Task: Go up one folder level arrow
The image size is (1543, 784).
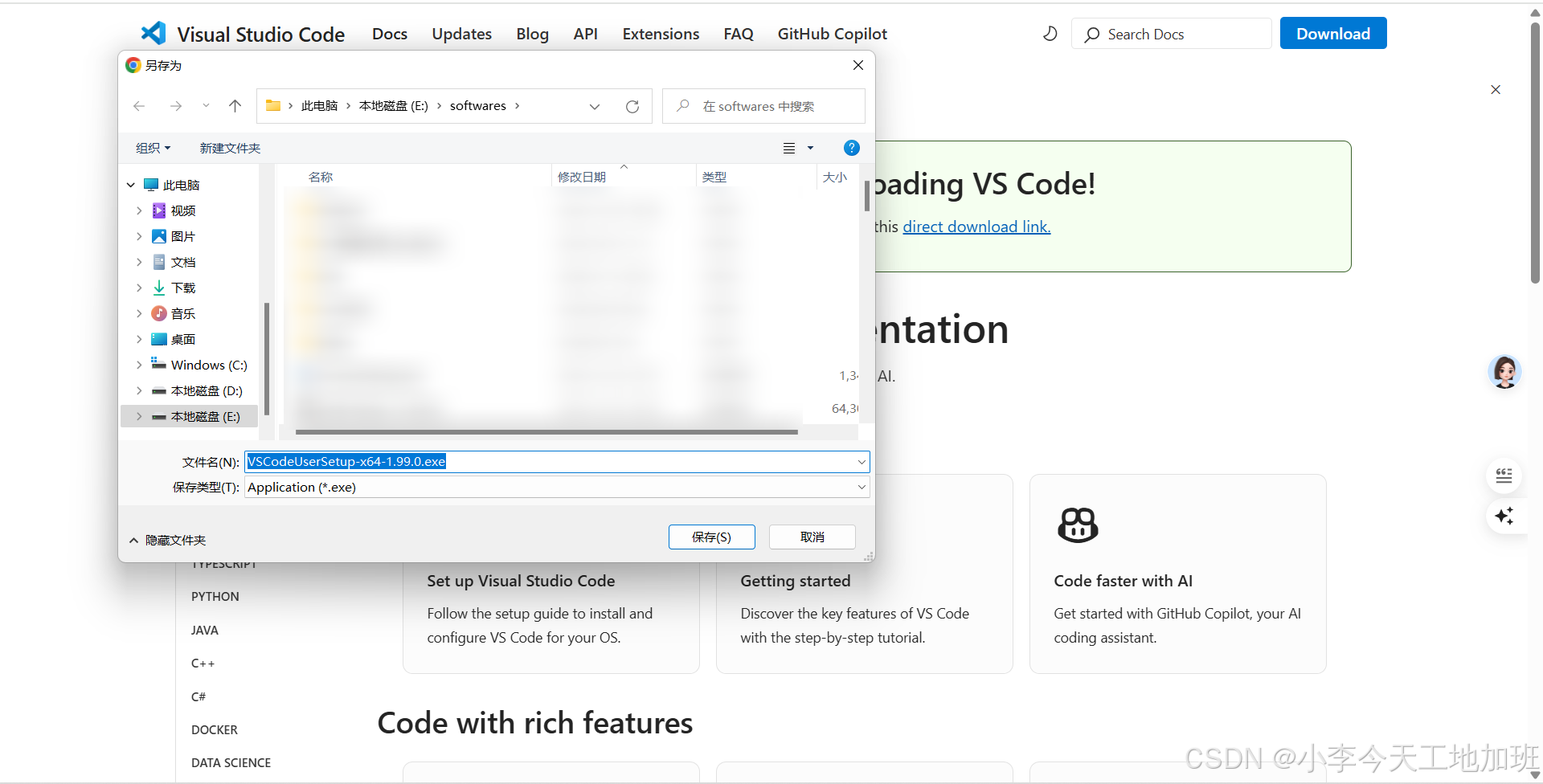Action: click(235, 106)
